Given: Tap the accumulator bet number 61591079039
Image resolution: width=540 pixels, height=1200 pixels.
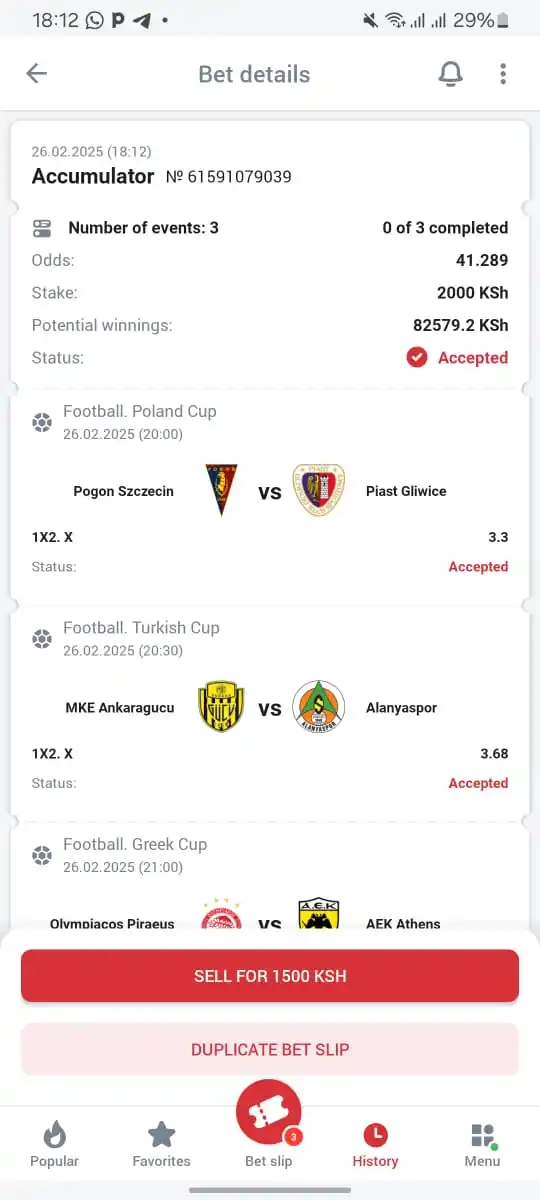Looking at the screenshot, I should point(229,177).
